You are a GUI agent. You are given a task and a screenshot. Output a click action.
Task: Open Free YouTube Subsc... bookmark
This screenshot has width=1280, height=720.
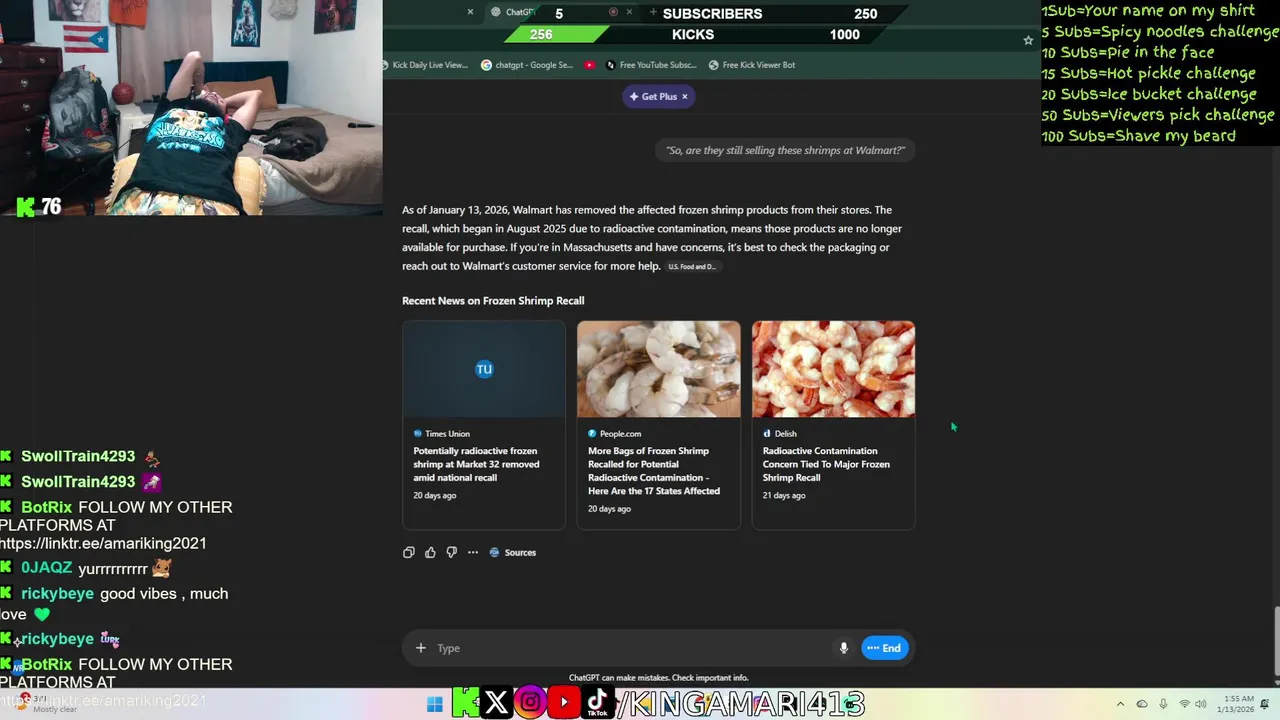pyautogui.click(x=651, y=65)
